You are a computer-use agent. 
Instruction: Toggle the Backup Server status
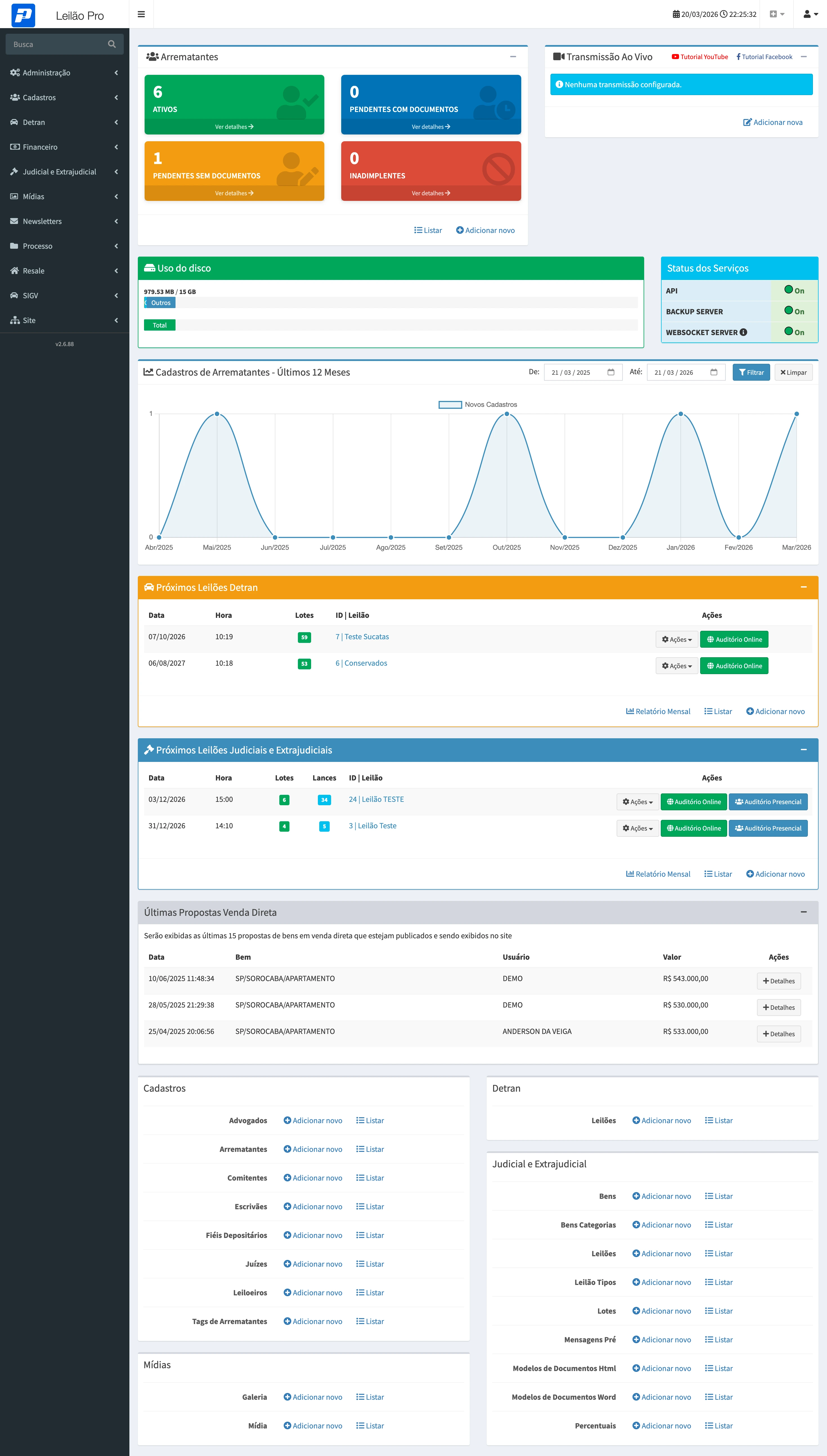point(788,311)
